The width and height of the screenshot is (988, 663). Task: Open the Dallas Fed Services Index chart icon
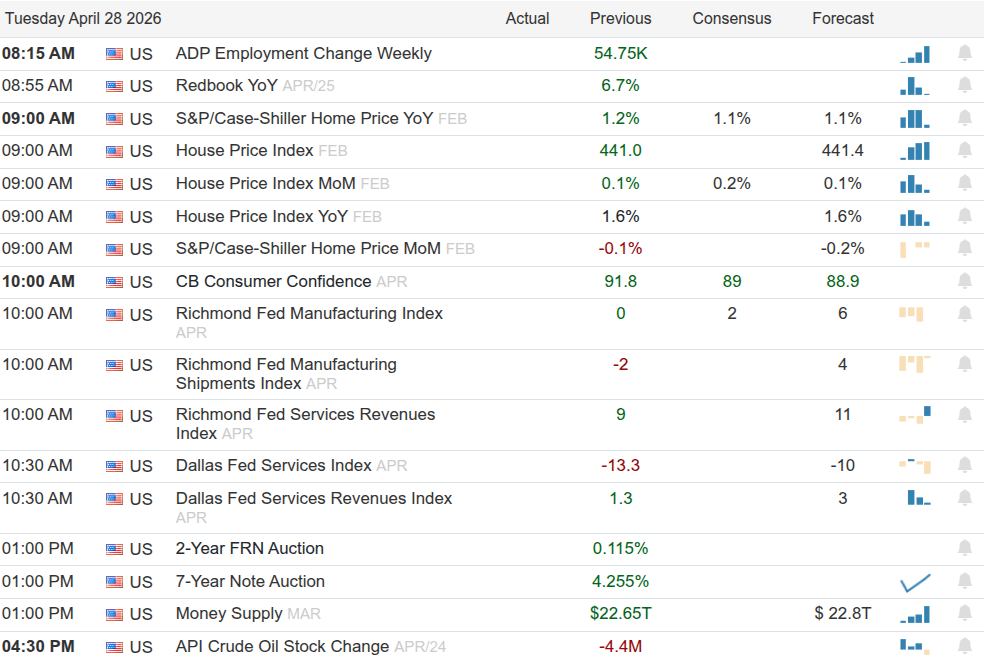915,465
